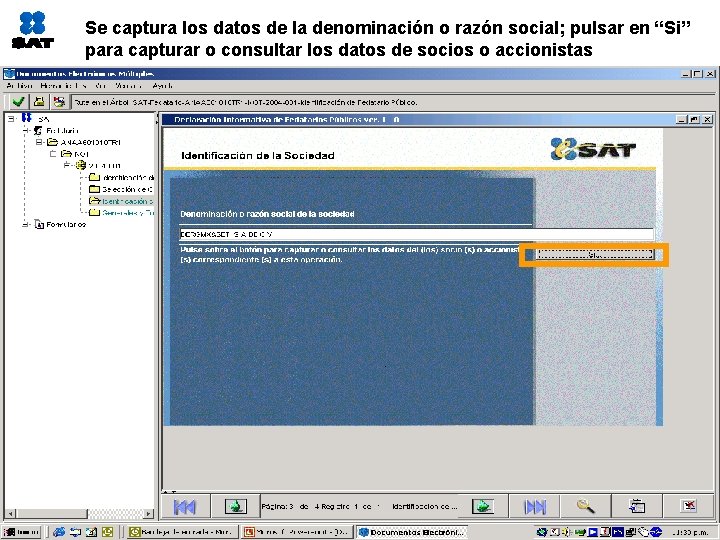
Task: Jump to the last page with the double-arrow icon
Action: pos(535,506)
